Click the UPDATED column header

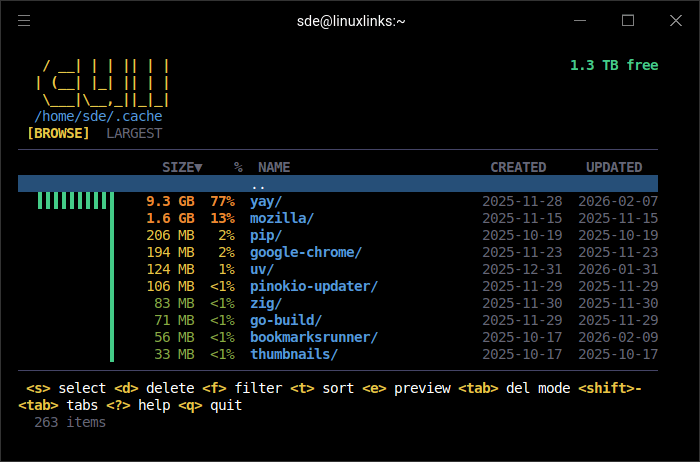click(x=614, y=167)
